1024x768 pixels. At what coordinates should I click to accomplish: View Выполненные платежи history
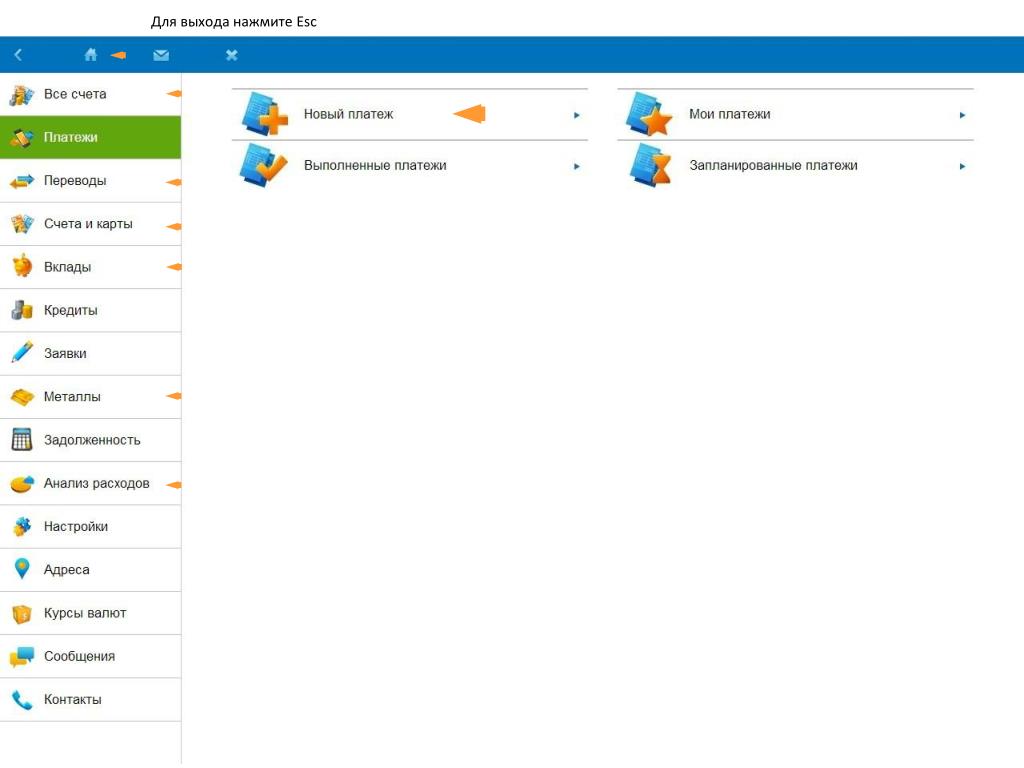point(410,166)
